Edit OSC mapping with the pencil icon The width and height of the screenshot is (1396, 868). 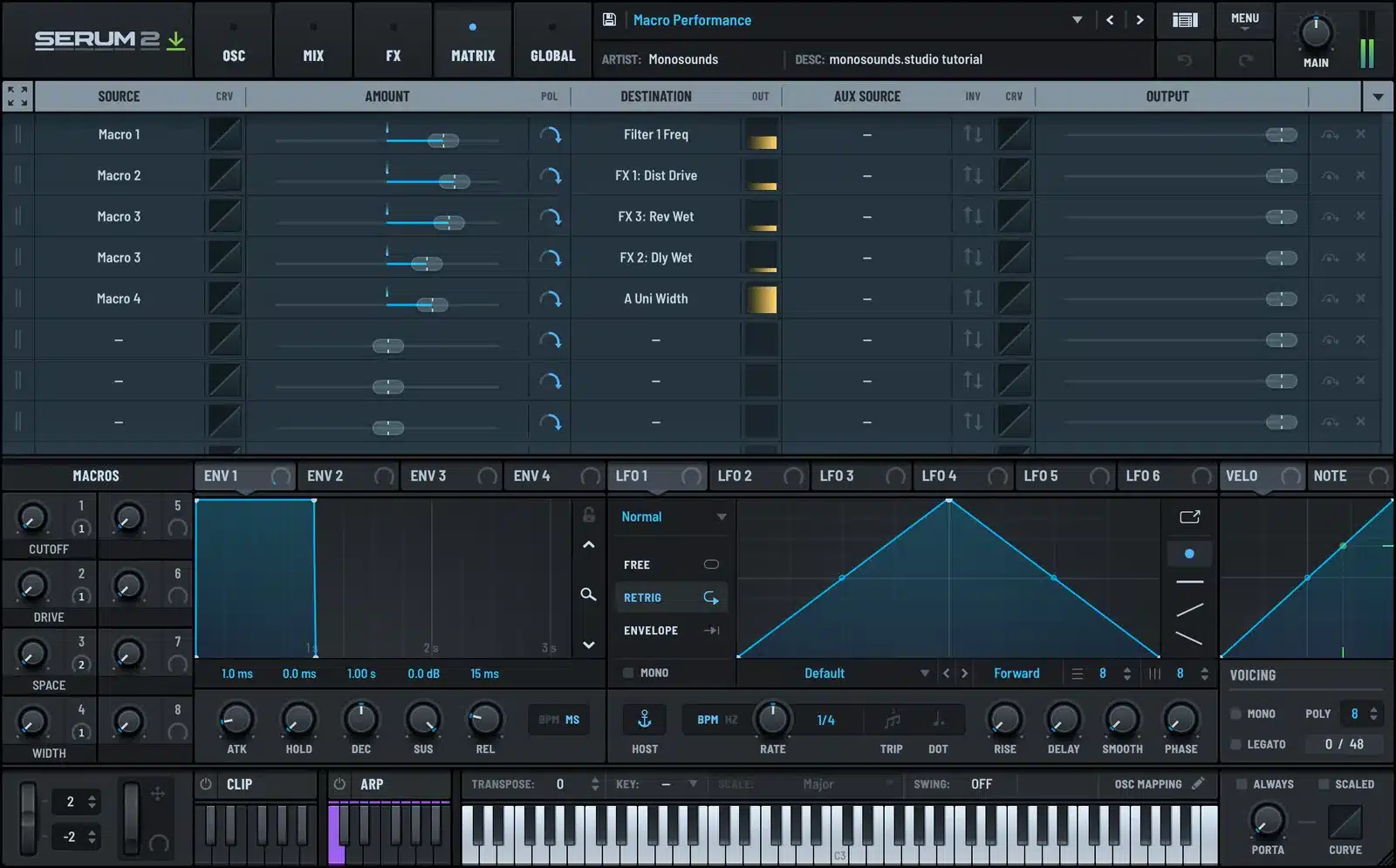[x=1198, y=783]
